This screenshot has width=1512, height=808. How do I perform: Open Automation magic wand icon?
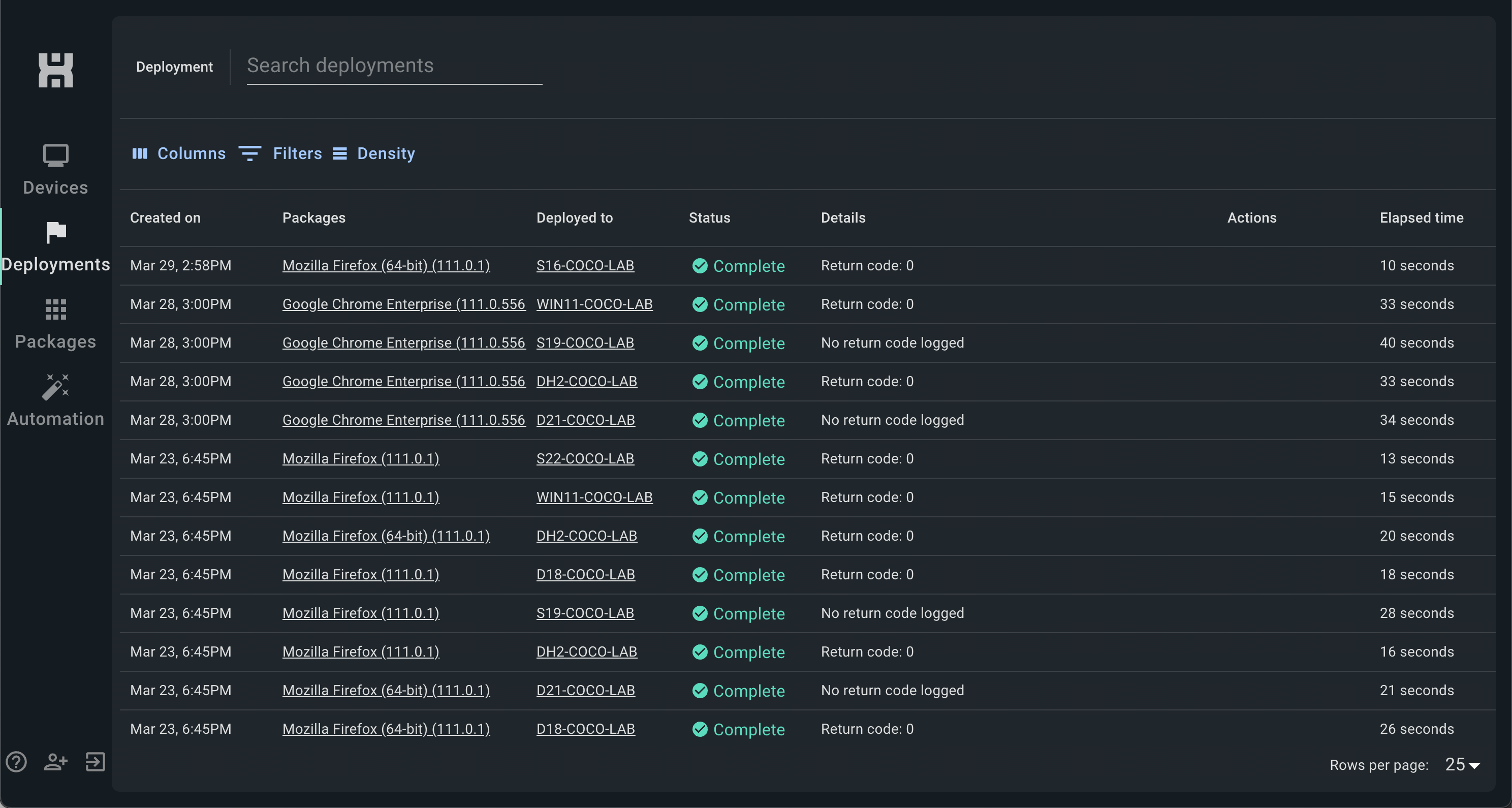56,387
